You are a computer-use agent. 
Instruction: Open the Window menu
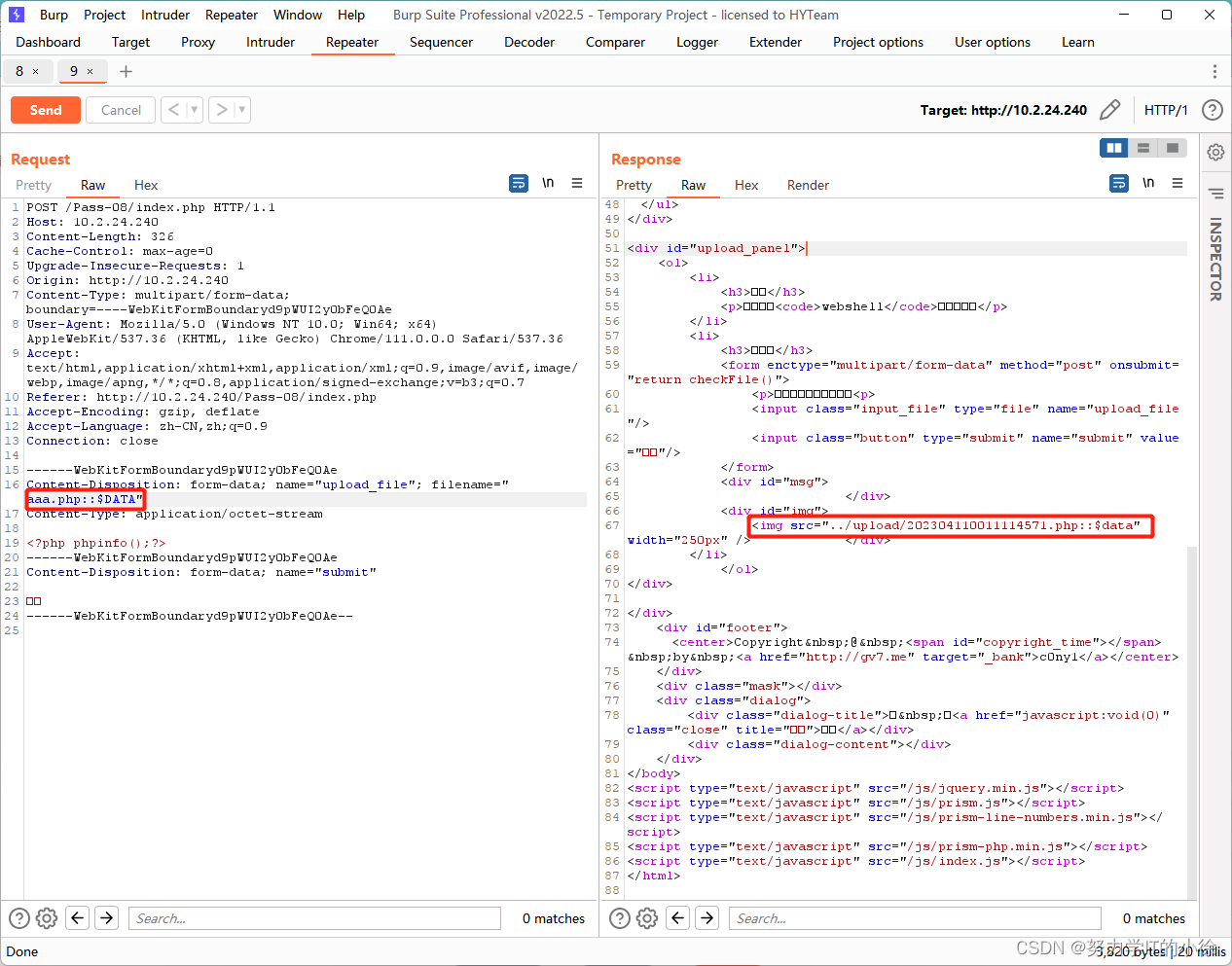pos(298,15)
